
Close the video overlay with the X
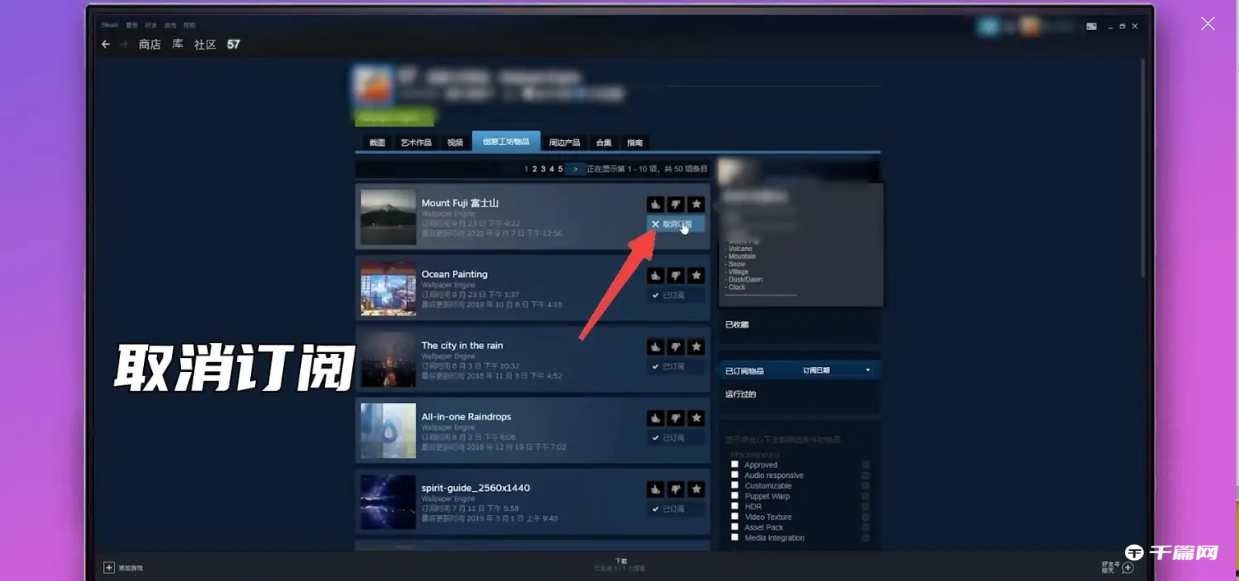[x=1208, y=24]
